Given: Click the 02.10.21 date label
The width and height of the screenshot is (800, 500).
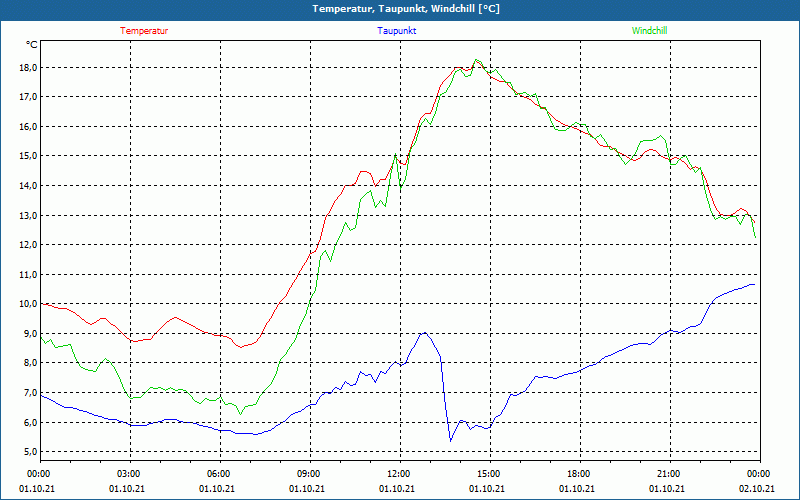Looking at the screenshot, I should pos(757,488).
